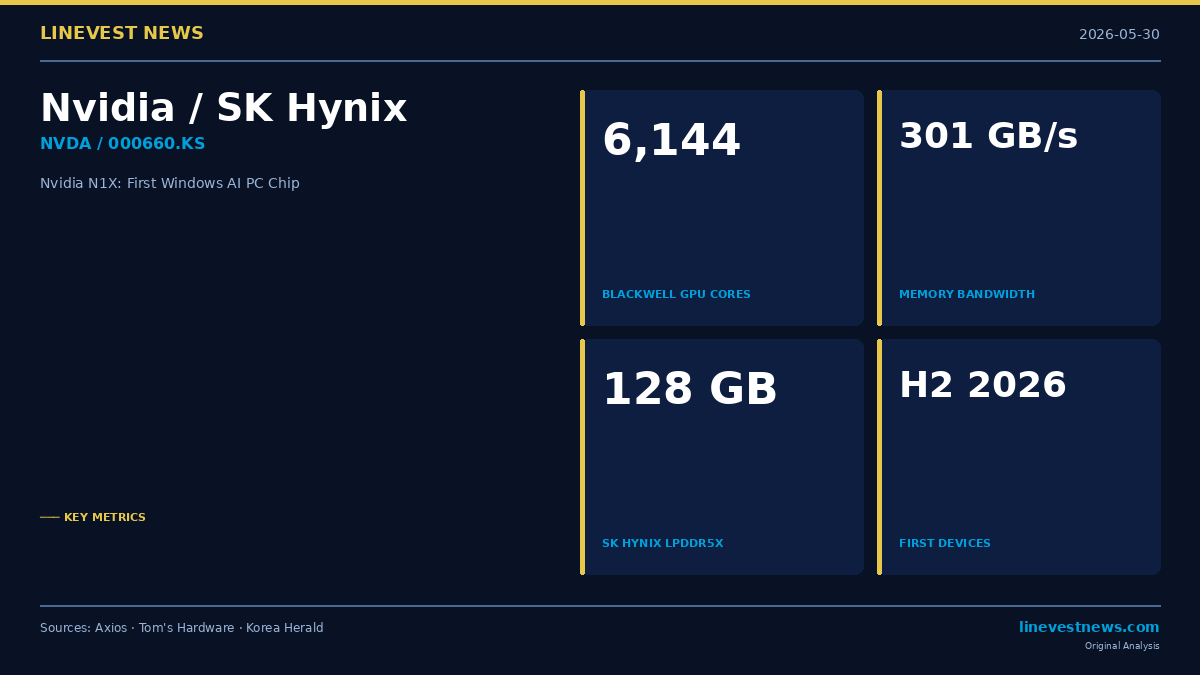Click the KEY METRICS label
This screenshot has width=1200, height=675.
(x=105, y=518)
